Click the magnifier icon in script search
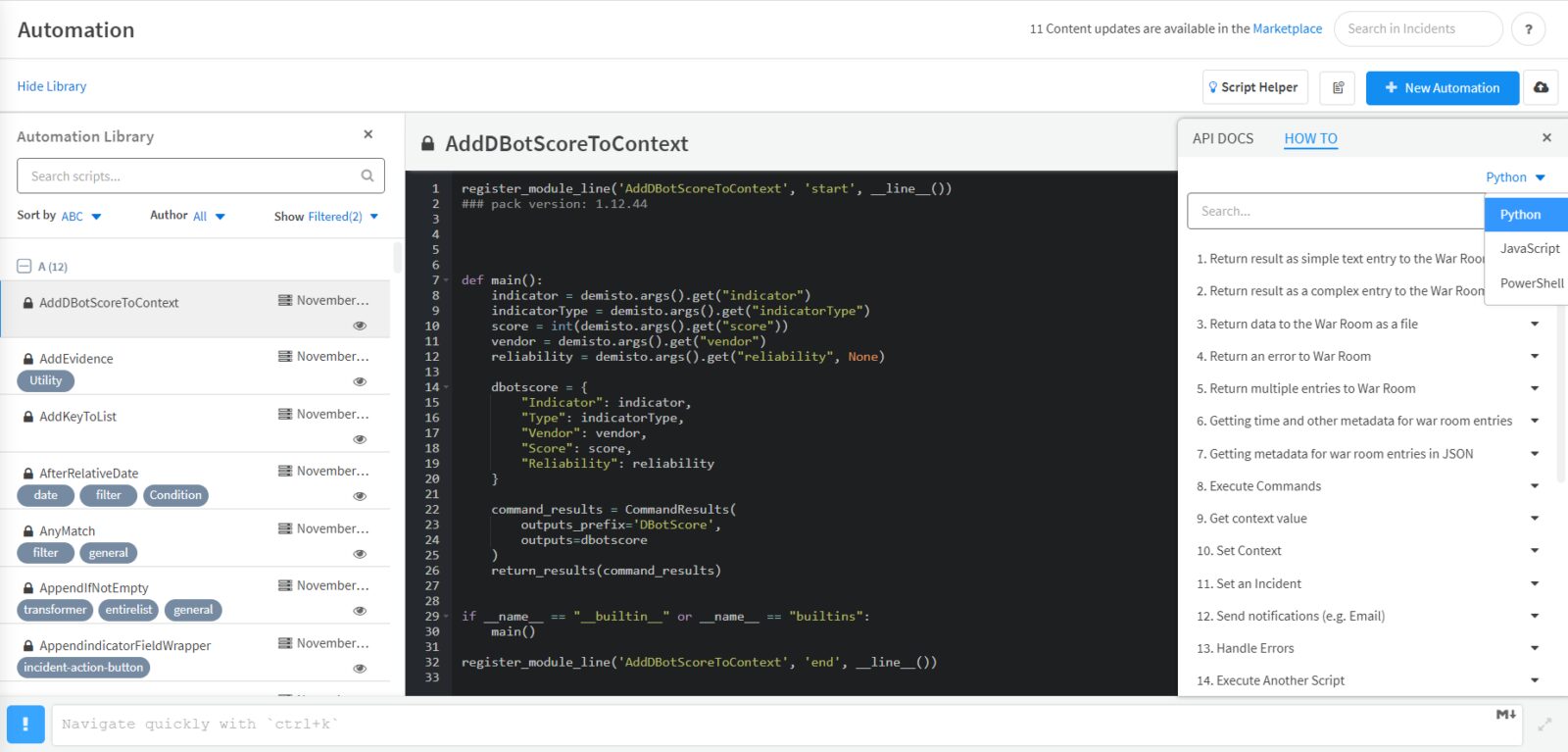Screen dimensions: 1568x752 tap(367, 176)
